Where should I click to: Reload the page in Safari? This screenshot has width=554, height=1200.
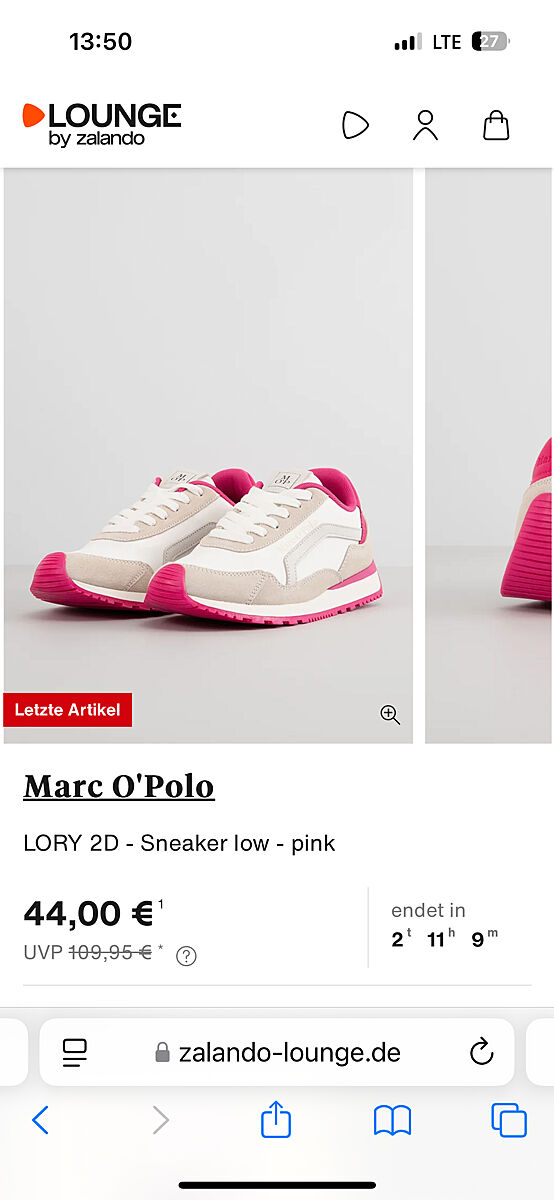click(482, 1052)
